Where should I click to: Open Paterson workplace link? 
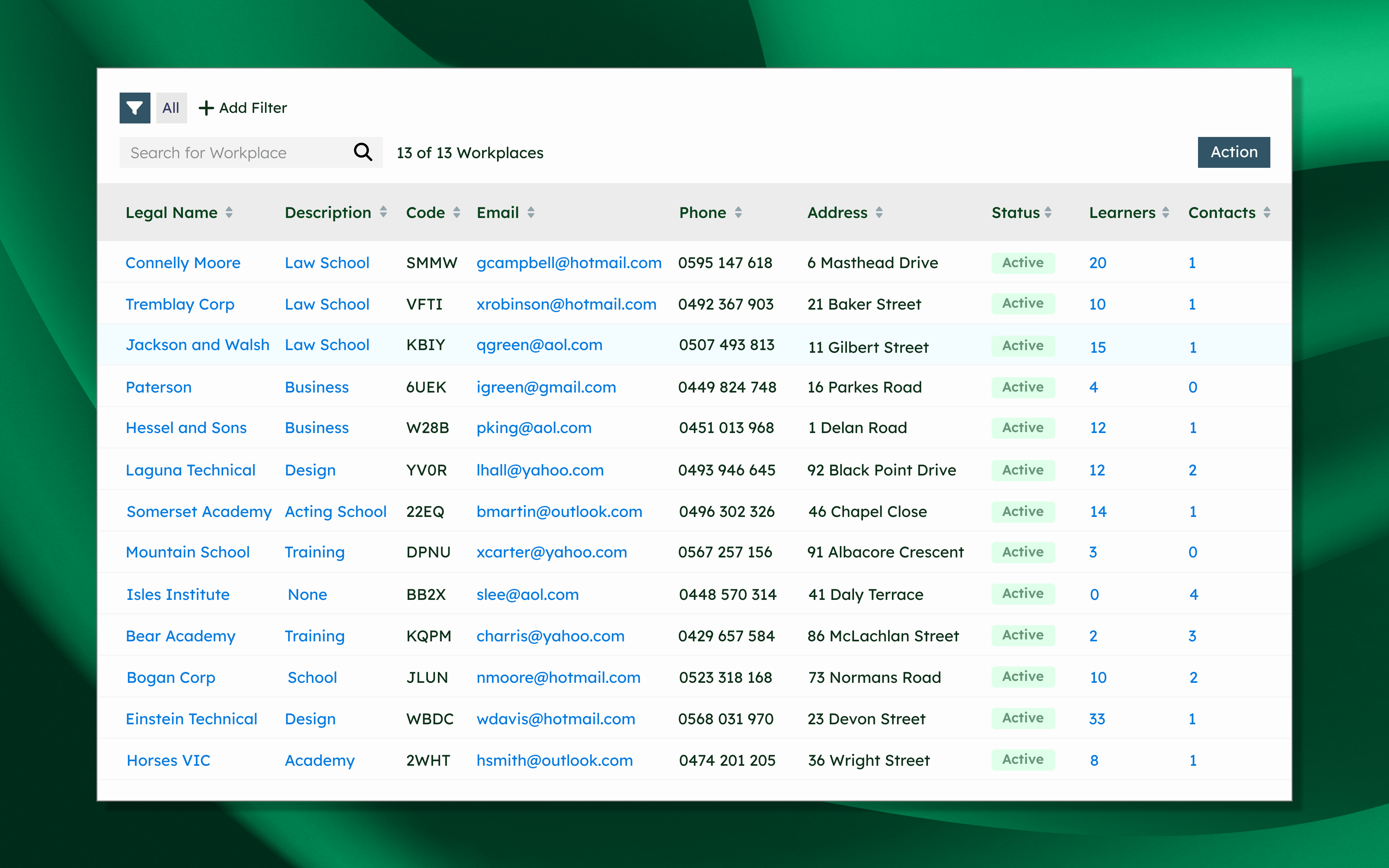click(159, 387)
